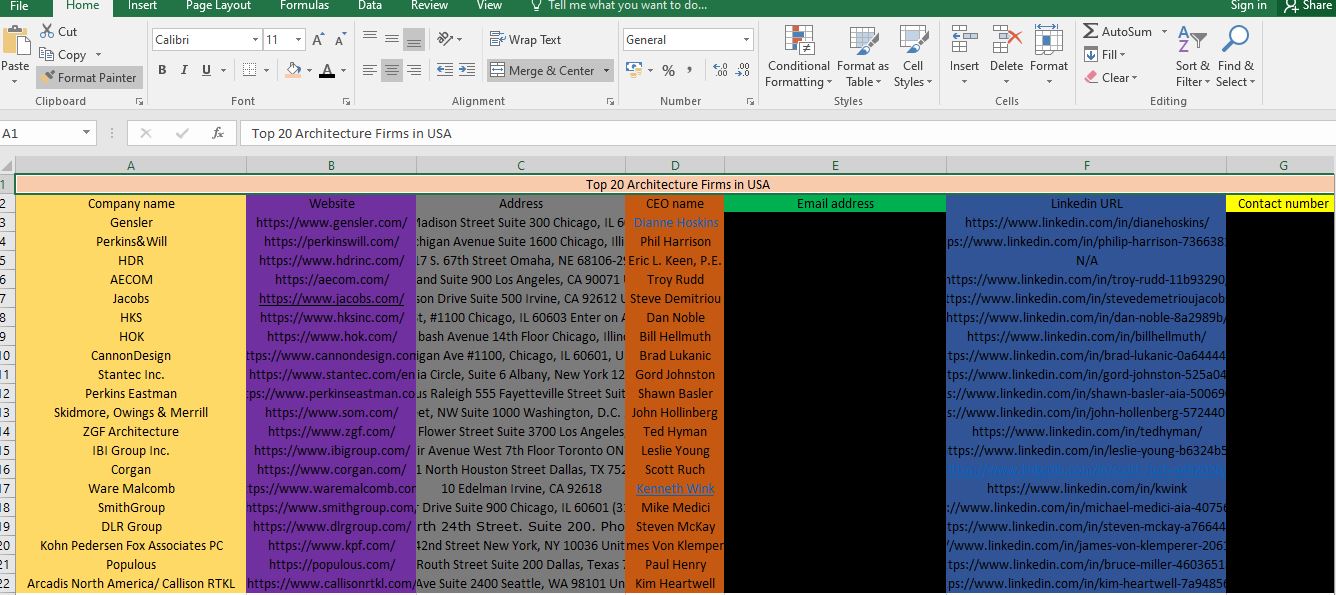Apply cell borders icon
The width and height of the screenshot is (1336, 595).
pyautogui.click(x=249, y=70)
